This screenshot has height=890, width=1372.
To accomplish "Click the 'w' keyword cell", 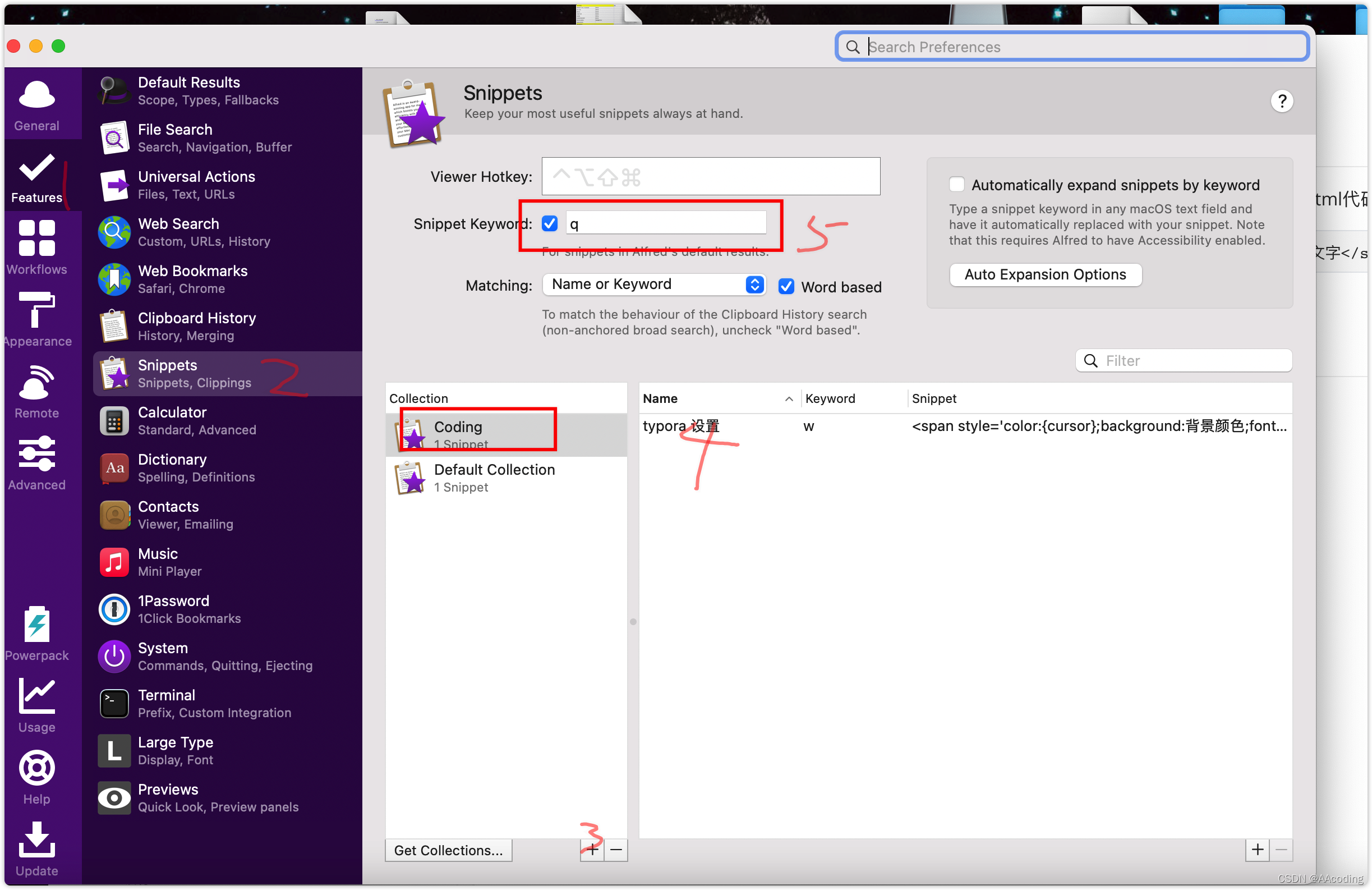I will [809, 426].
